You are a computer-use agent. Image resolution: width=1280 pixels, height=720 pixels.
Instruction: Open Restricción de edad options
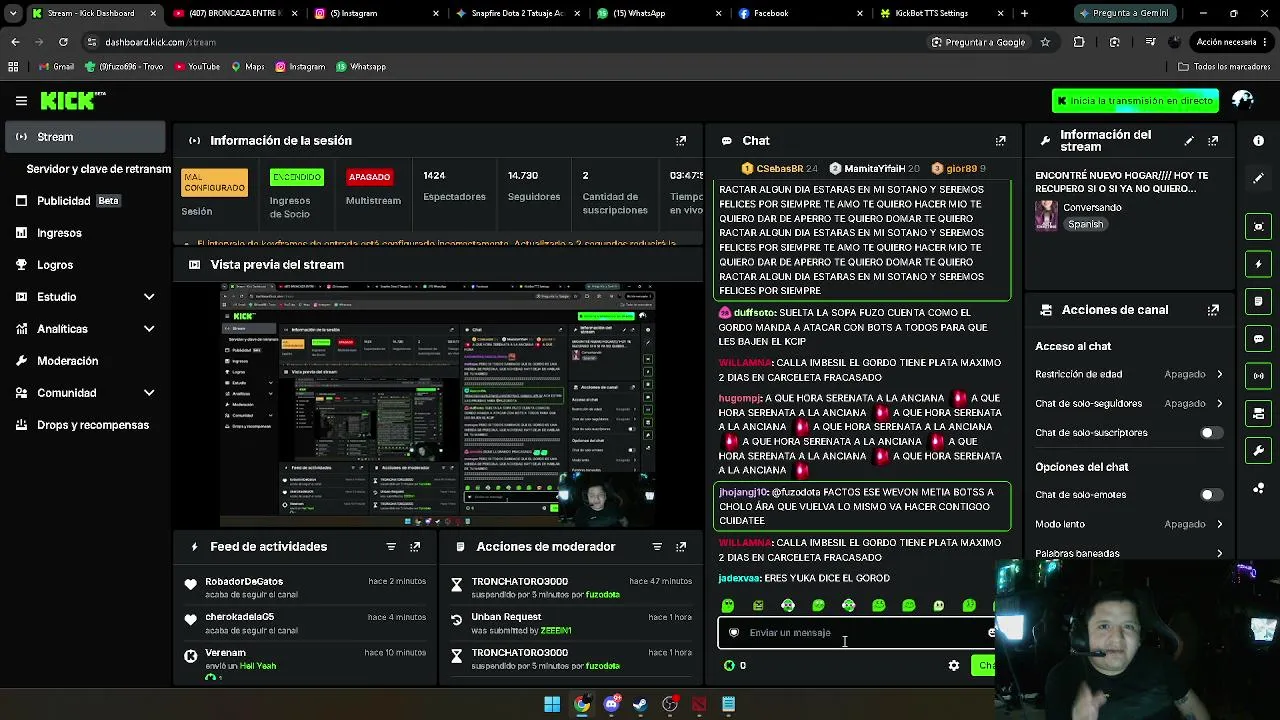(1129, 374)
